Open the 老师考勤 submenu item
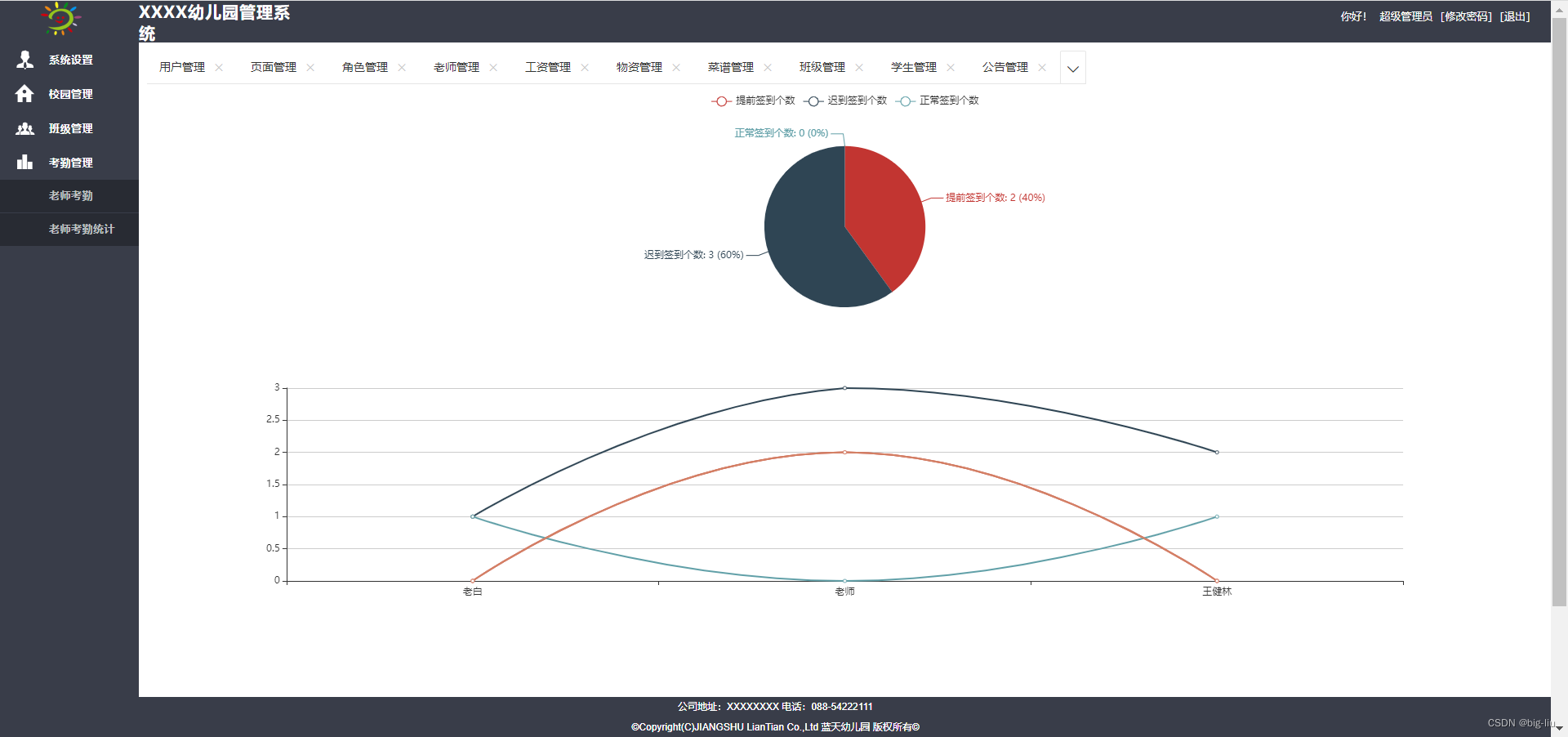The image size is (1568, 737). point(69,196)
